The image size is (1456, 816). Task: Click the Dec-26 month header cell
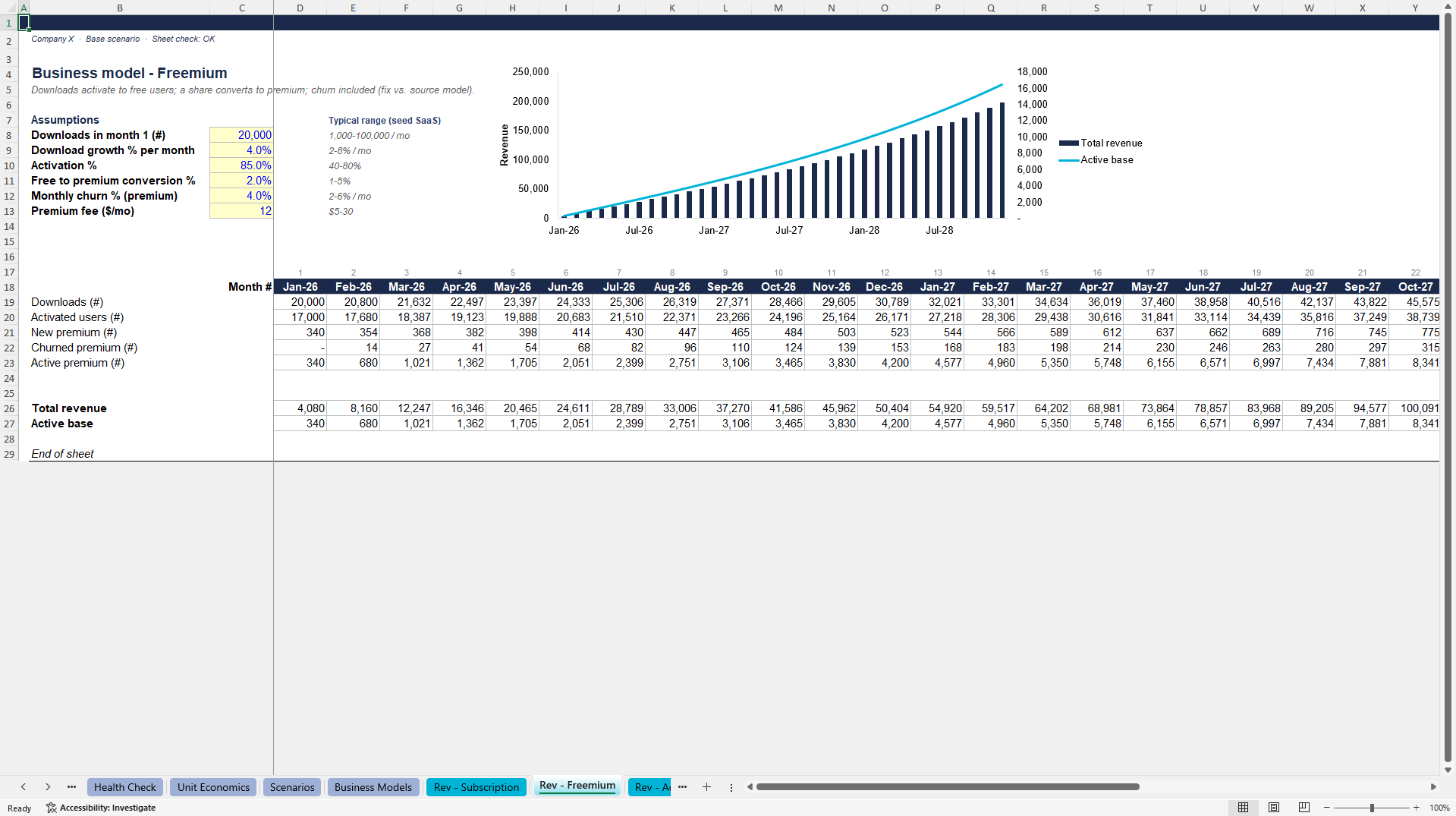(884, 287)
